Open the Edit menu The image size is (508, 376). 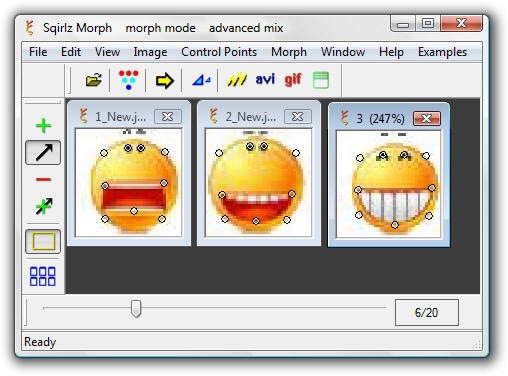point(71,52)
